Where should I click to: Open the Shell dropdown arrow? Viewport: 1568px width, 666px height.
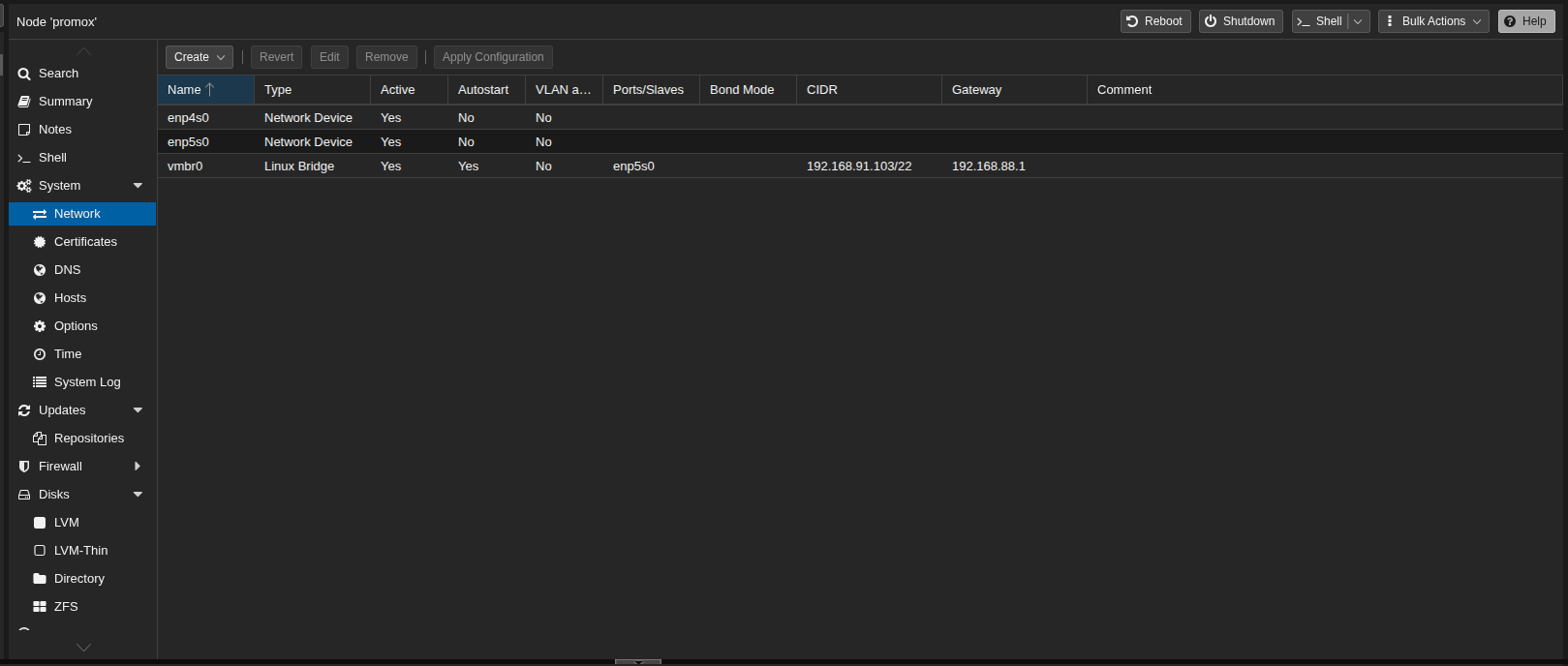click(1358, 21)
